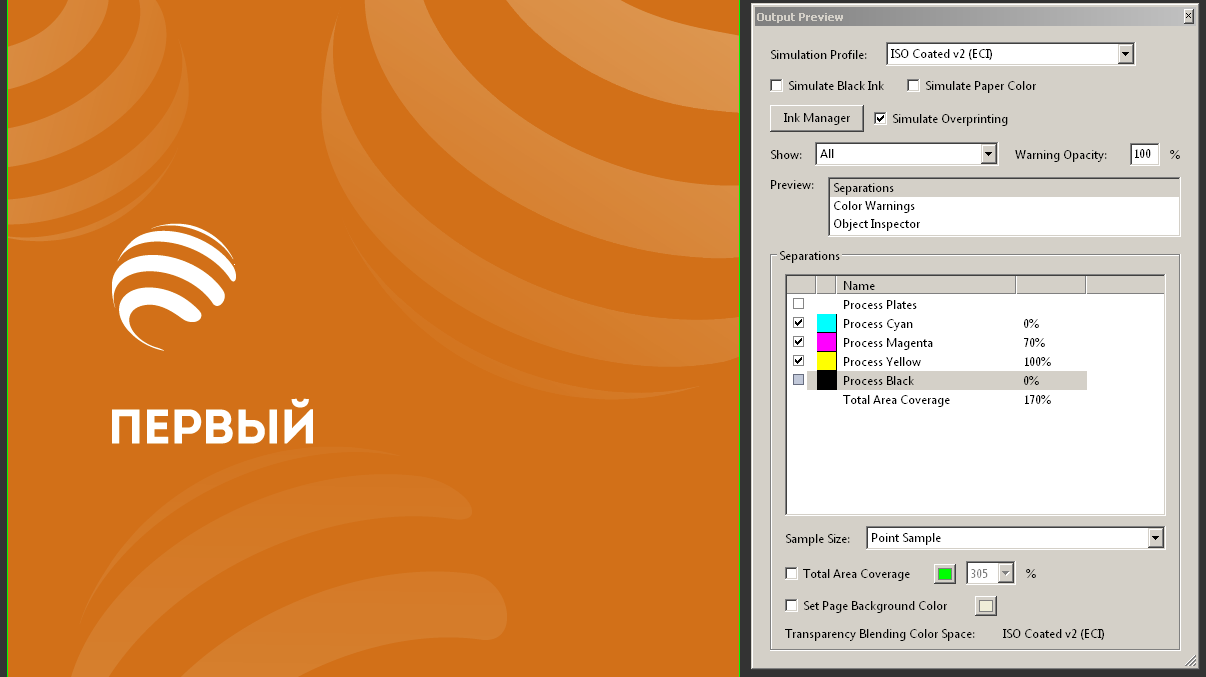
Task: Select Object Inspector in Preview list
Action: (x=1005, y=224)
